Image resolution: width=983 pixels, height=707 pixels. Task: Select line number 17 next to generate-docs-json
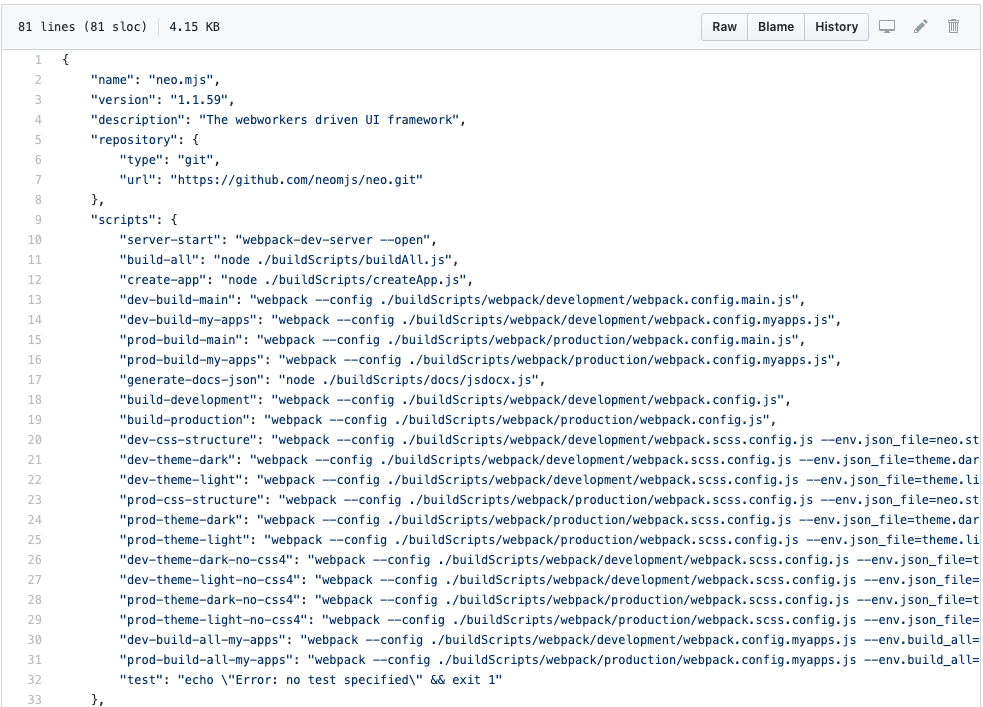tap(34, 380)
